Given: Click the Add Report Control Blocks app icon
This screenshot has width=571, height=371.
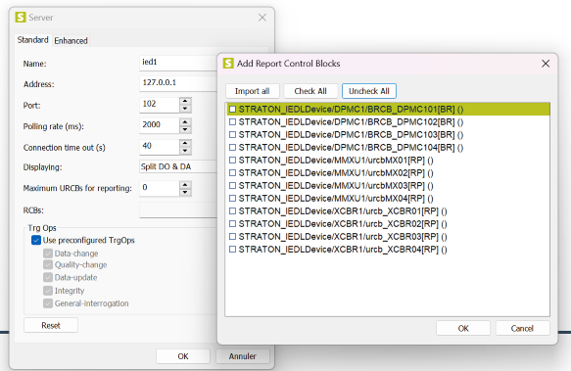Looking at the screenshot, I should pyautogui.click(x=228, y=63).
